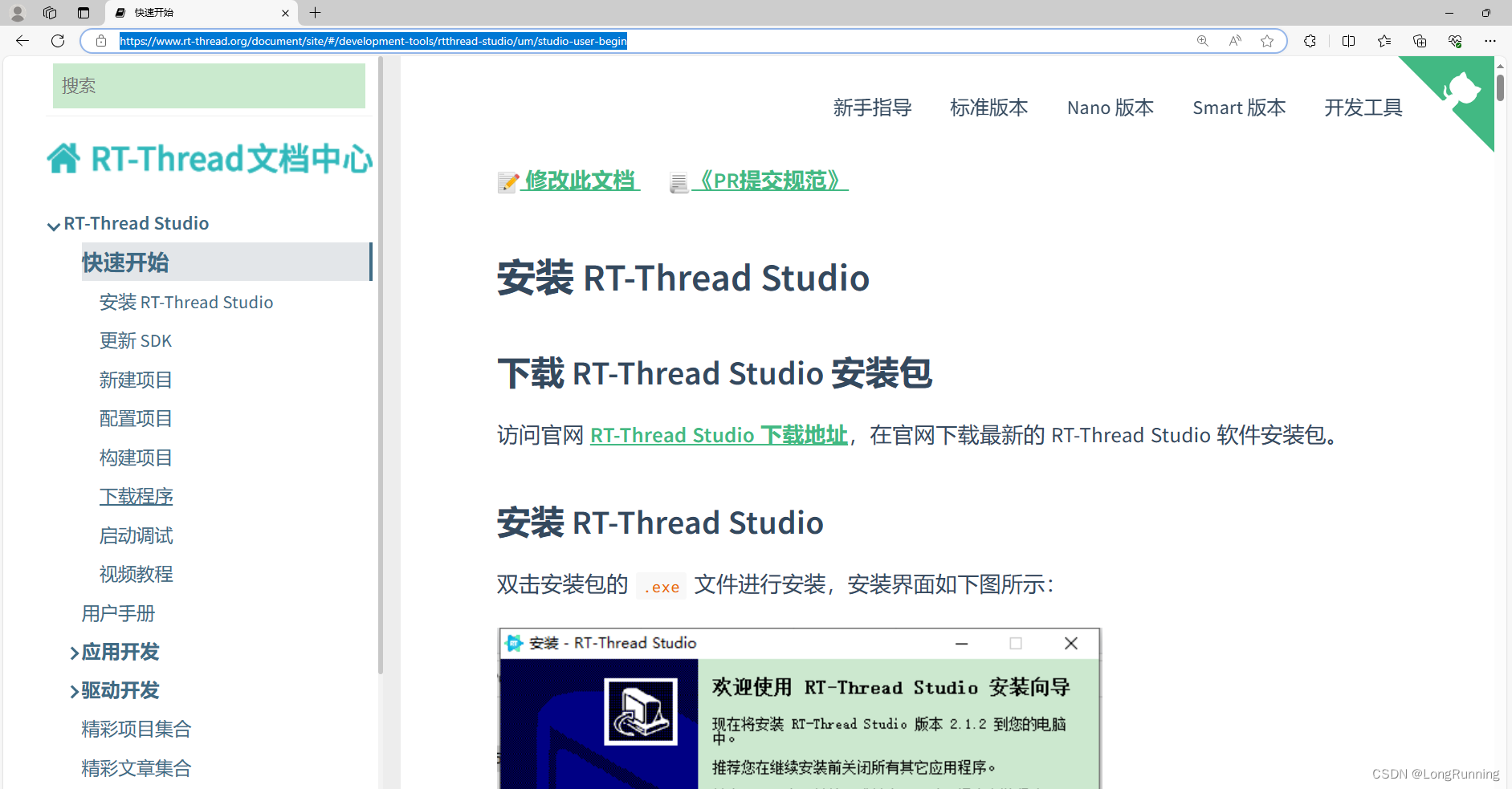Select the 开发工具 menu item

click(x=1363, y=108)
